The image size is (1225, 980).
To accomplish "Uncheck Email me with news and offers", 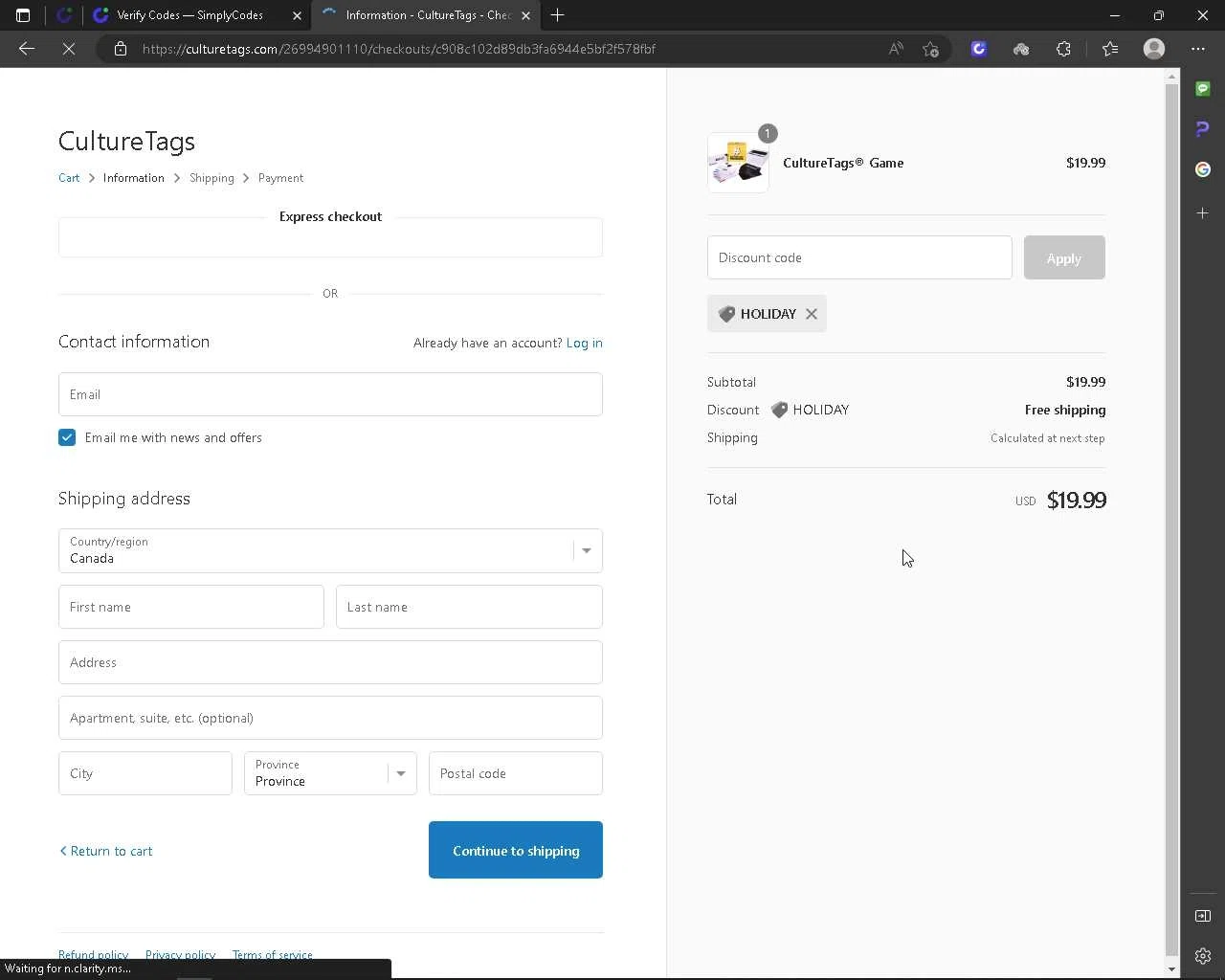I will point(67,437).
